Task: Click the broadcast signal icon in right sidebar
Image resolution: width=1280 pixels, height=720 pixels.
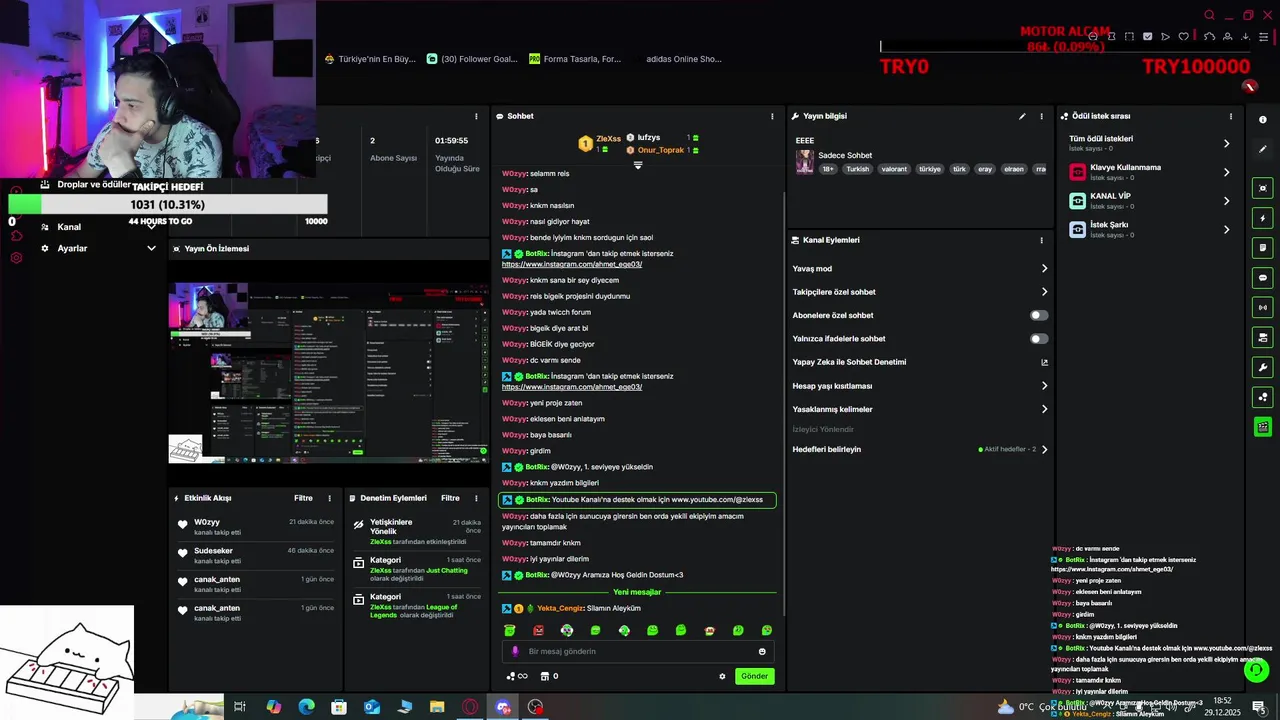Action: 1263,307
